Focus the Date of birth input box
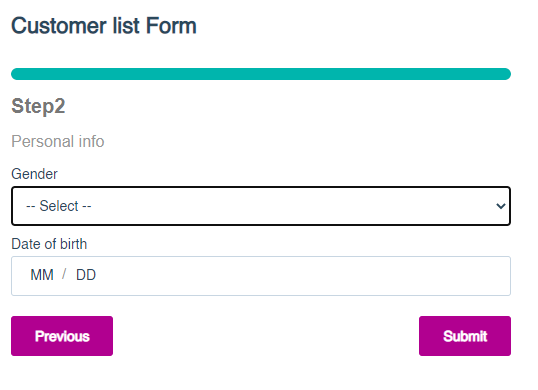538x390 pixels. (261, 276)
